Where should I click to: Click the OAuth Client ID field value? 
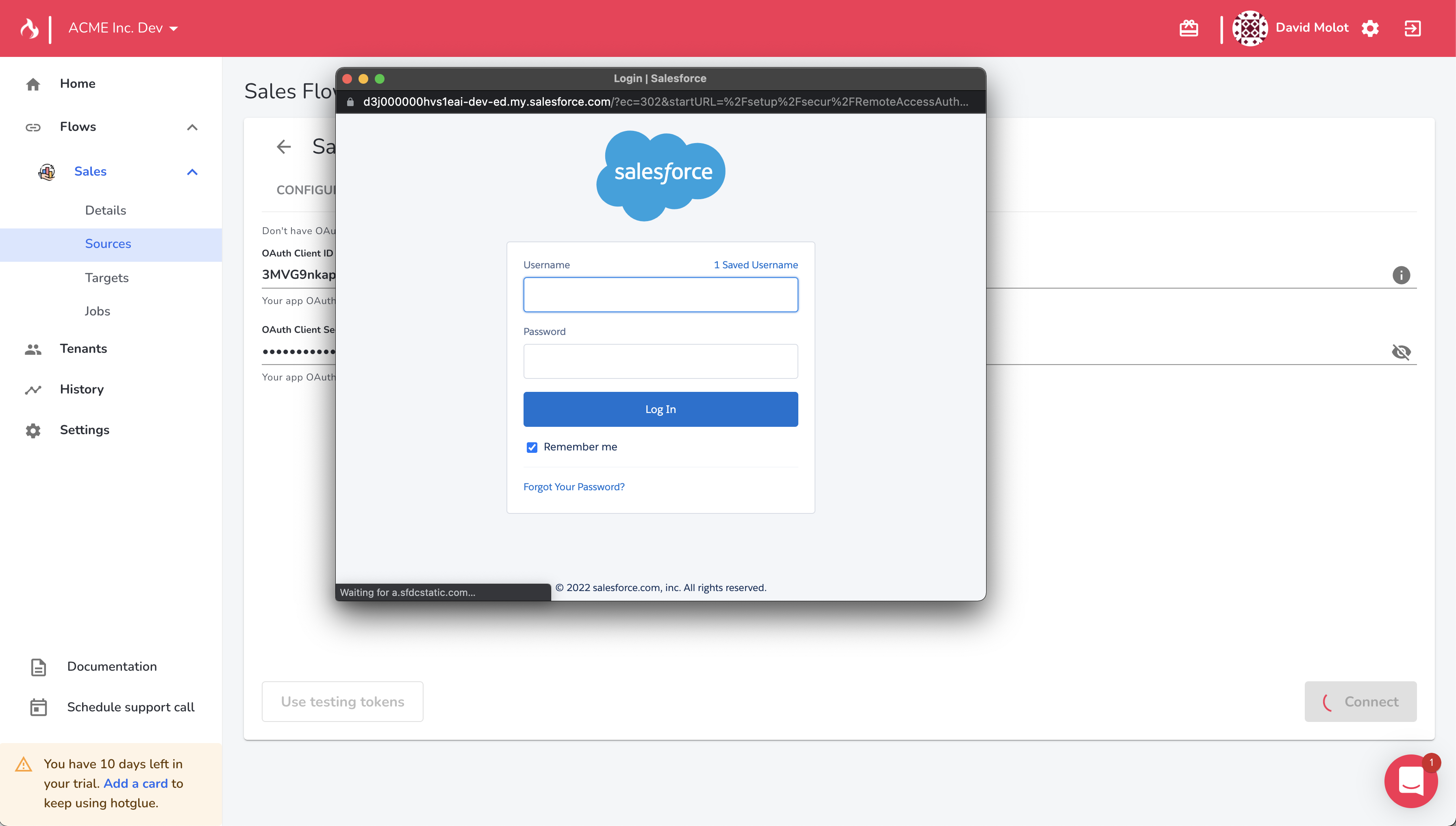click(299, 274)
